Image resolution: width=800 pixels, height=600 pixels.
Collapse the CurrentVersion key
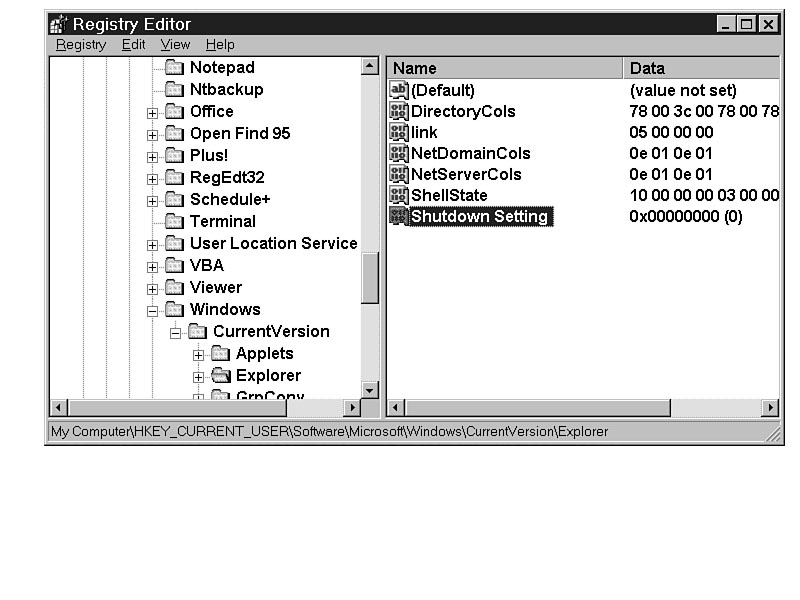tap(175, 332)
